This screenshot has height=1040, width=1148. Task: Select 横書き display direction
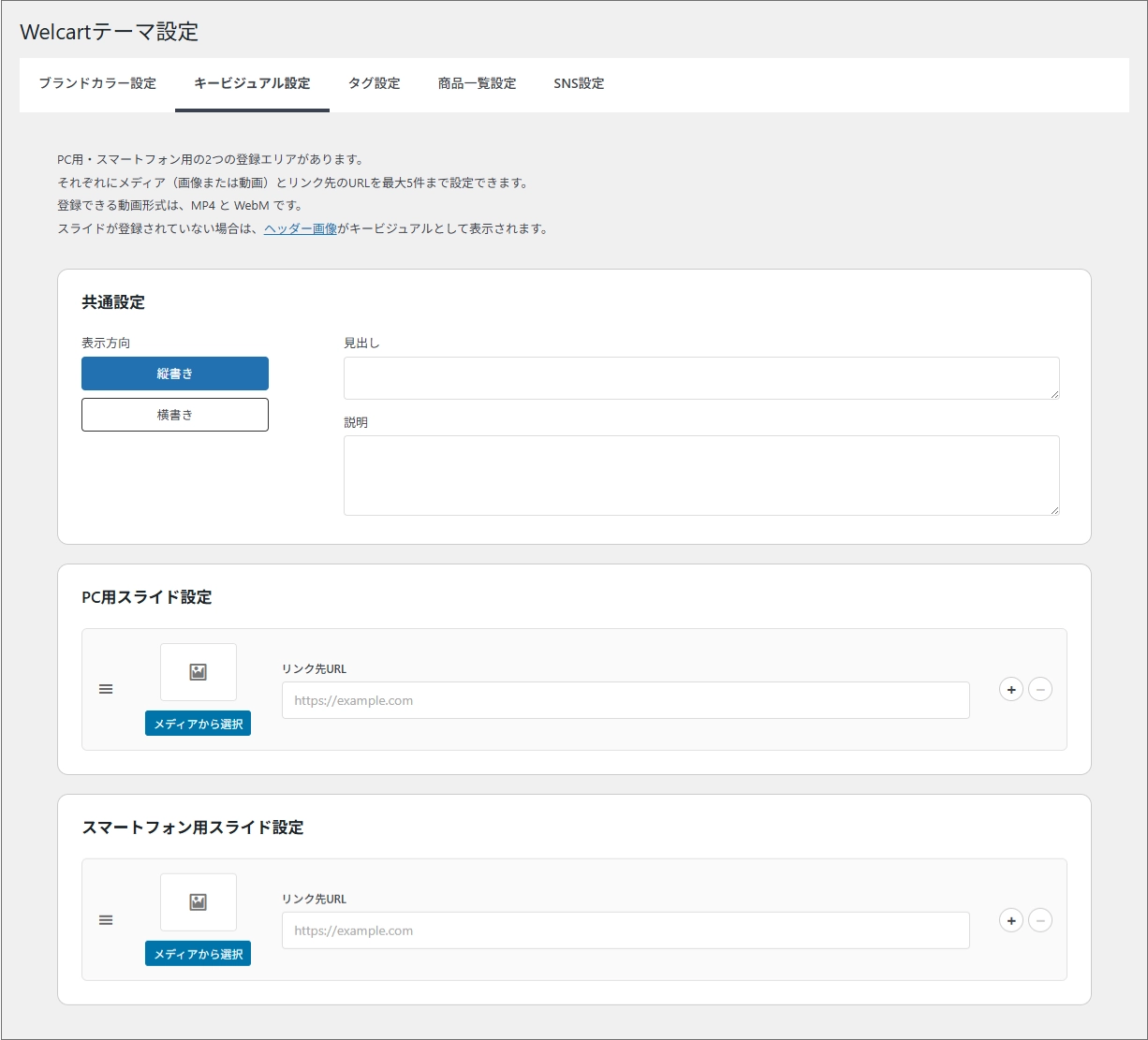pos(175,414)
